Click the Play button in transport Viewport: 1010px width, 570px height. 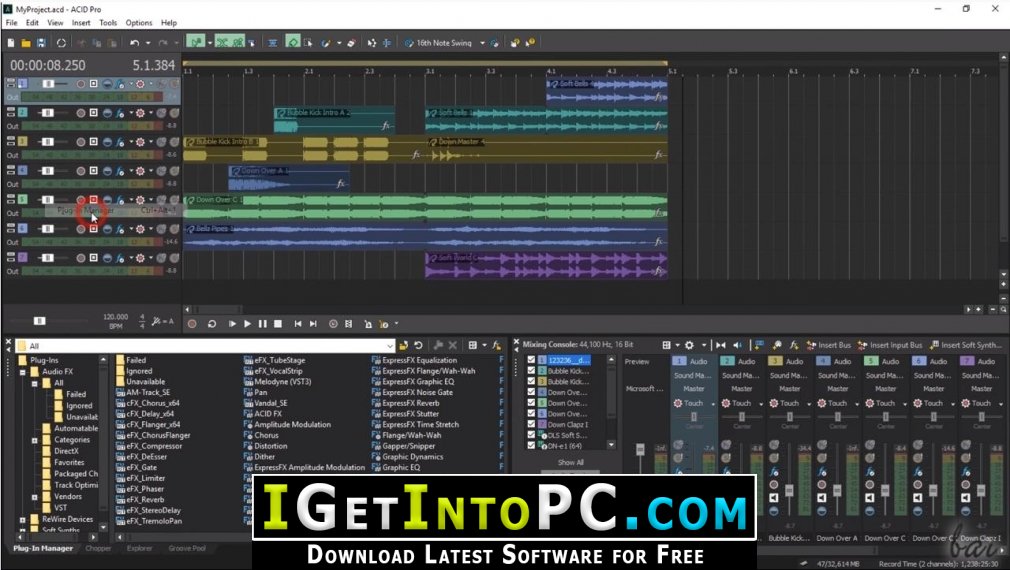(247, 324)
